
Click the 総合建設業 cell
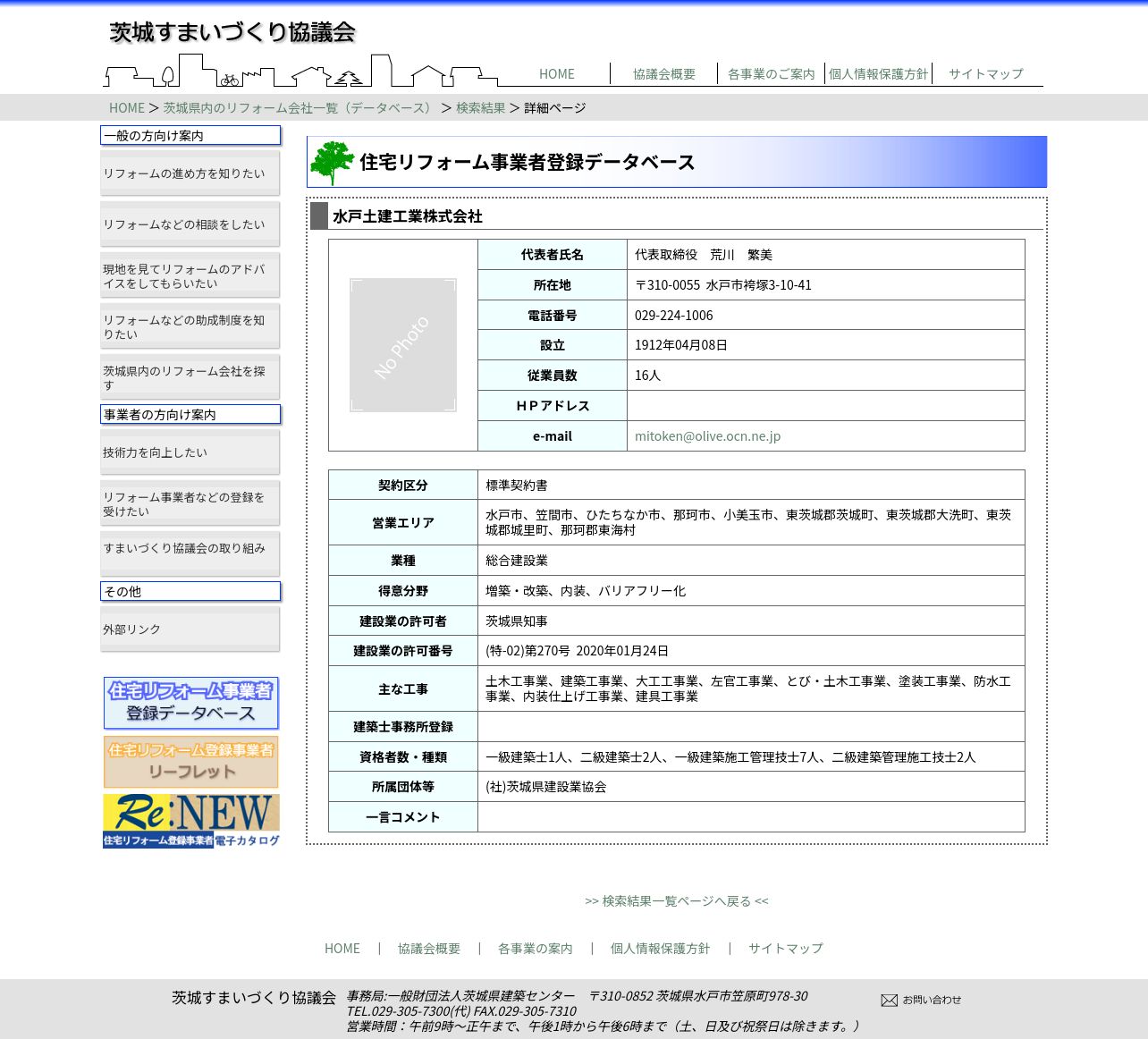click(751, 561)
